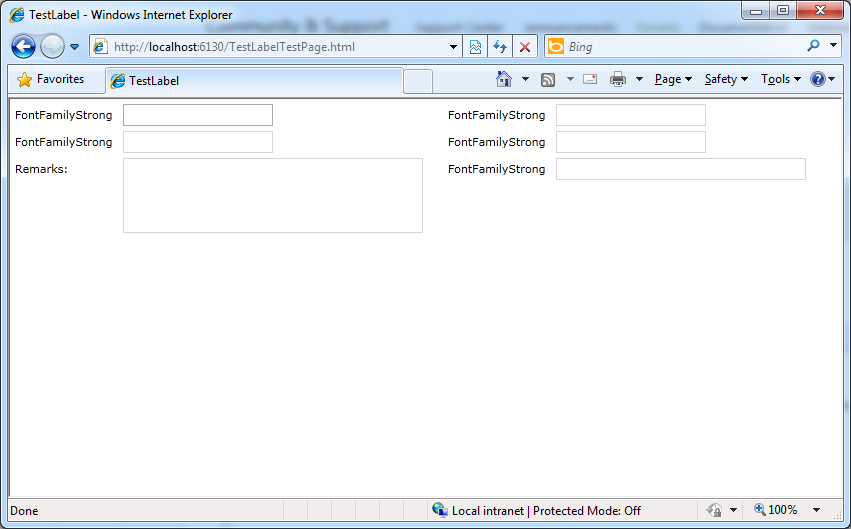Click the Print icon

(618, 79)
